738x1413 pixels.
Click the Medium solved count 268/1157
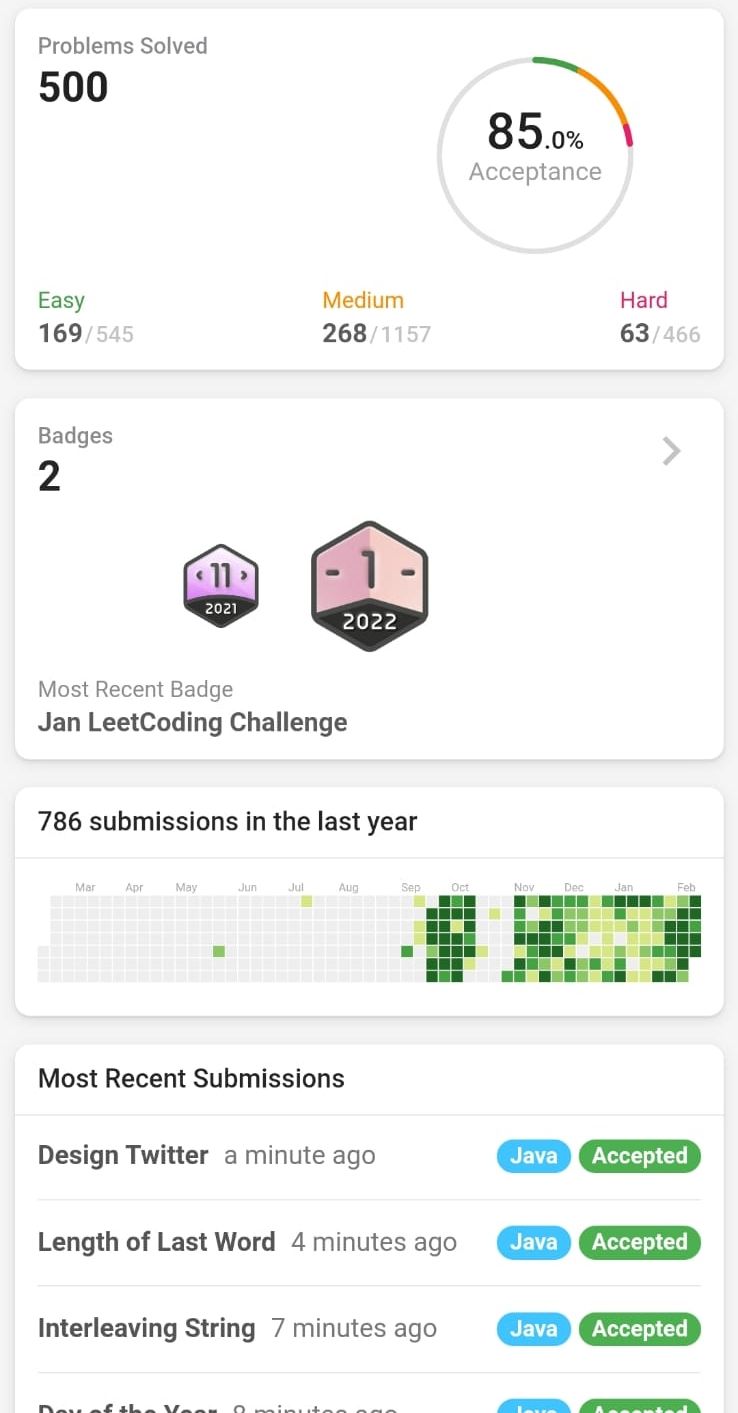click(x=376, y=333)
